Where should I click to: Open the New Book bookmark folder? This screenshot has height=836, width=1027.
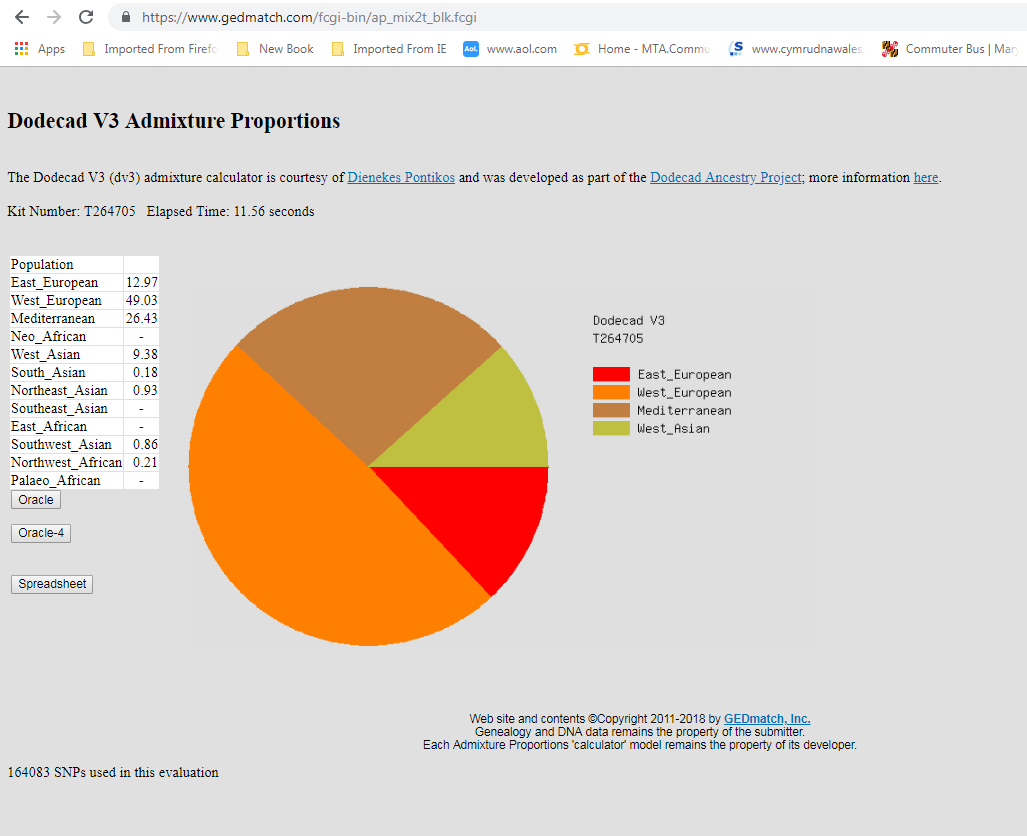(275, 49)
